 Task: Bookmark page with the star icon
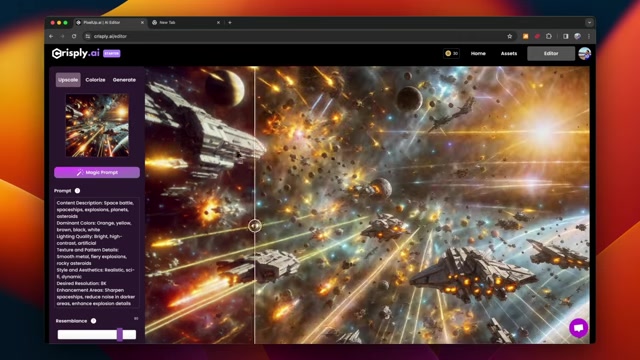click(509, 36)
